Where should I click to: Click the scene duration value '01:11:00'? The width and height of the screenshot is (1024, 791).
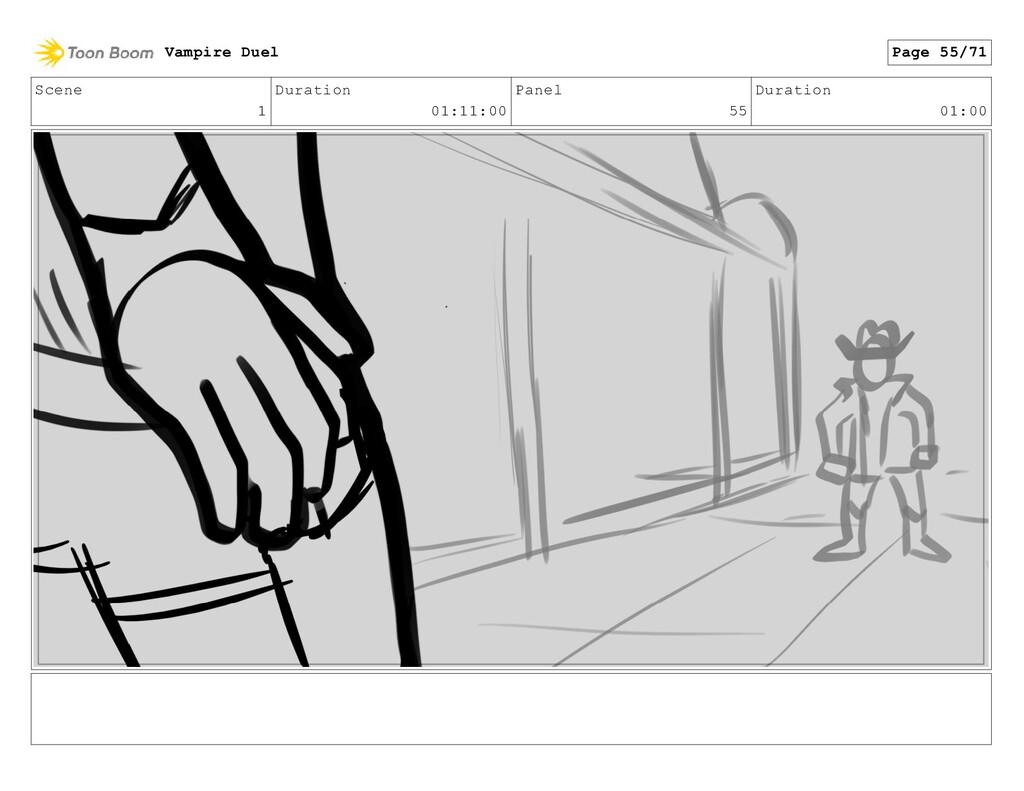(x=469, y=111)
